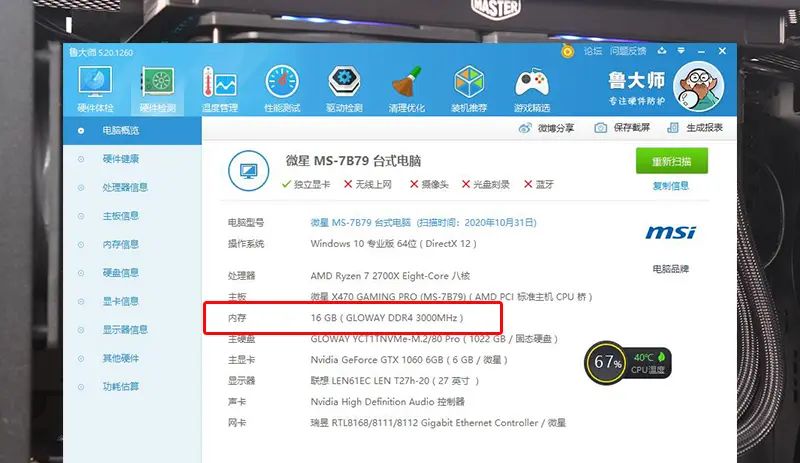Click the AMD Ryzen 7 2700X processor text
800x463 pixels.
pyautogui.click(x=390, y=276)
